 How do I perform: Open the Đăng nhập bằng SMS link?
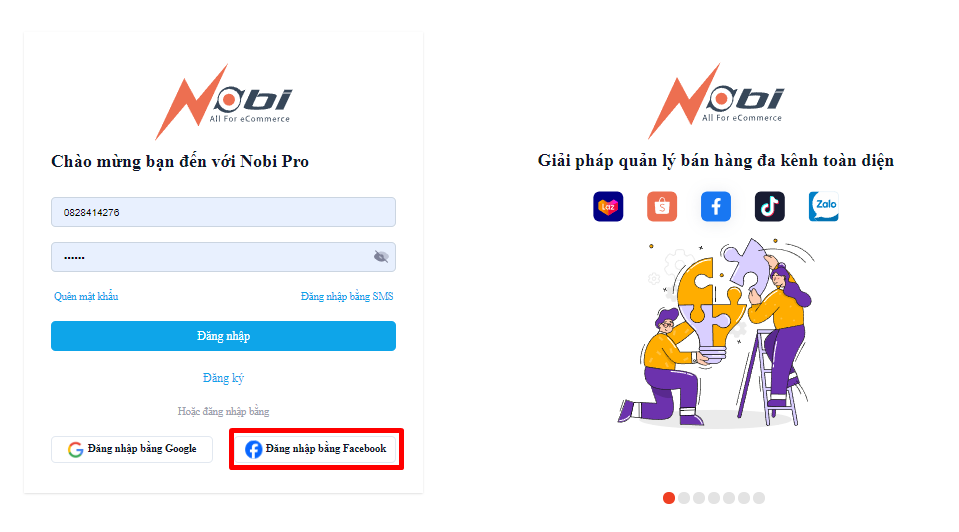347,297
